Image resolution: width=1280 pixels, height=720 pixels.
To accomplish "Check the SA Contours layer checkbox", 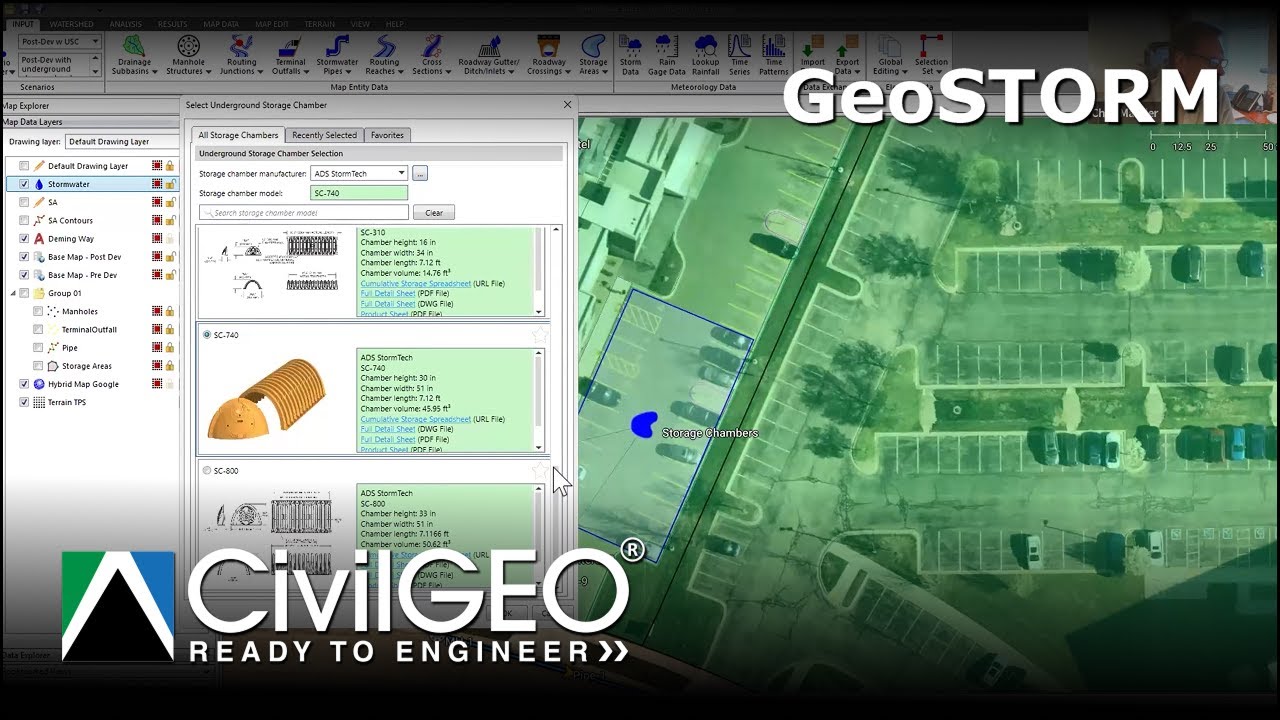I will (x=24, y=220).
